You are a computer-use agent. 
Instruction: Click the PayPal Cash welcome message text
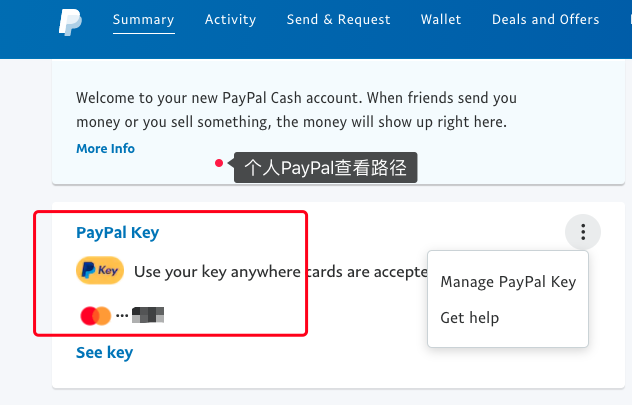click(292, 110)
